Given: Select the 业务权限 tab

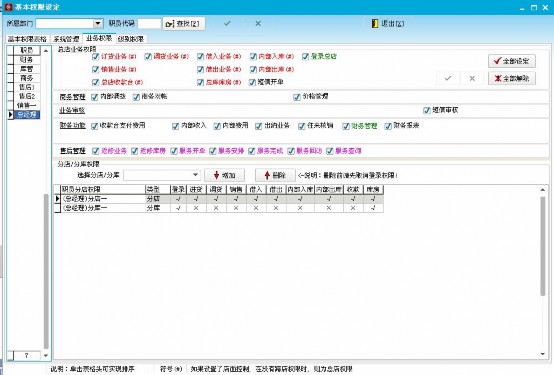Looking at the screenshot, I should (99, 38).
